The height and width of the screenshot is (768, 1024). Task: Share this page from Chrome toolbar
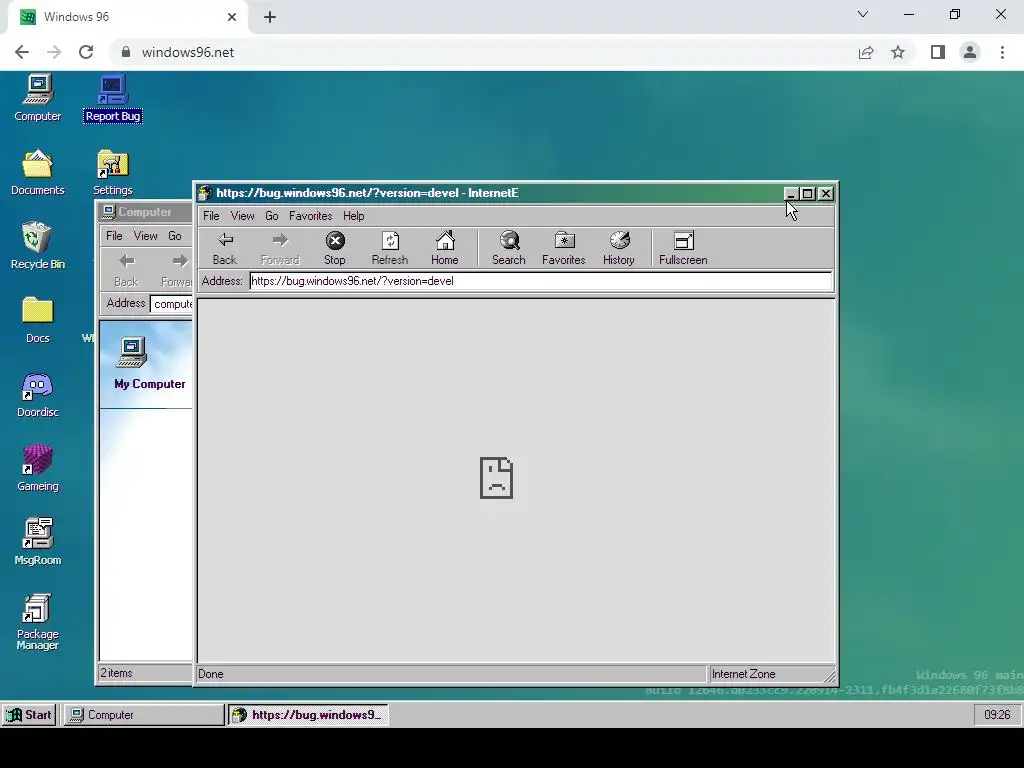866,52
